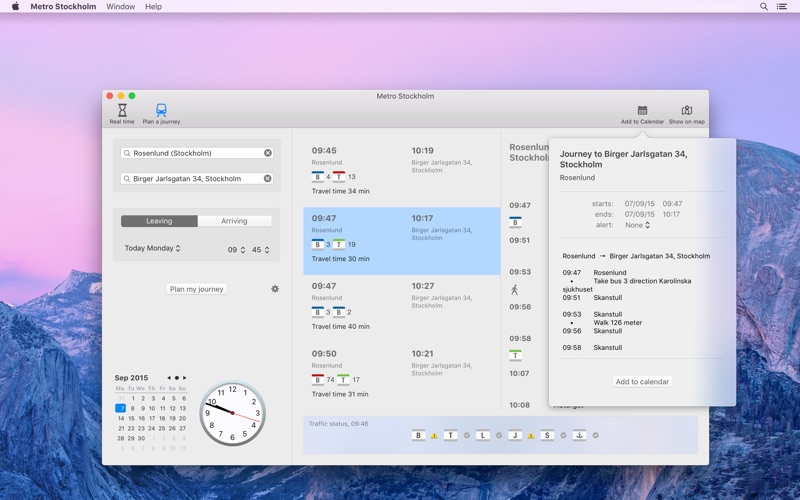Click the 10:07 time in itinerary column
Image resolution: width=800 pixels, height=500 pixels.
pos(519,373)
